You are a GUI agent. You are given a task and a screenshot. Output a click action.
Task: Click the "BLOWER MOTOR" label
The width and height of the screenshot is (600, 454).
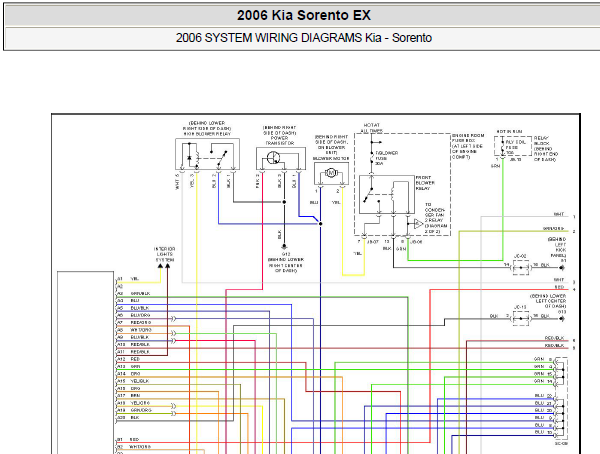point(331,158)
